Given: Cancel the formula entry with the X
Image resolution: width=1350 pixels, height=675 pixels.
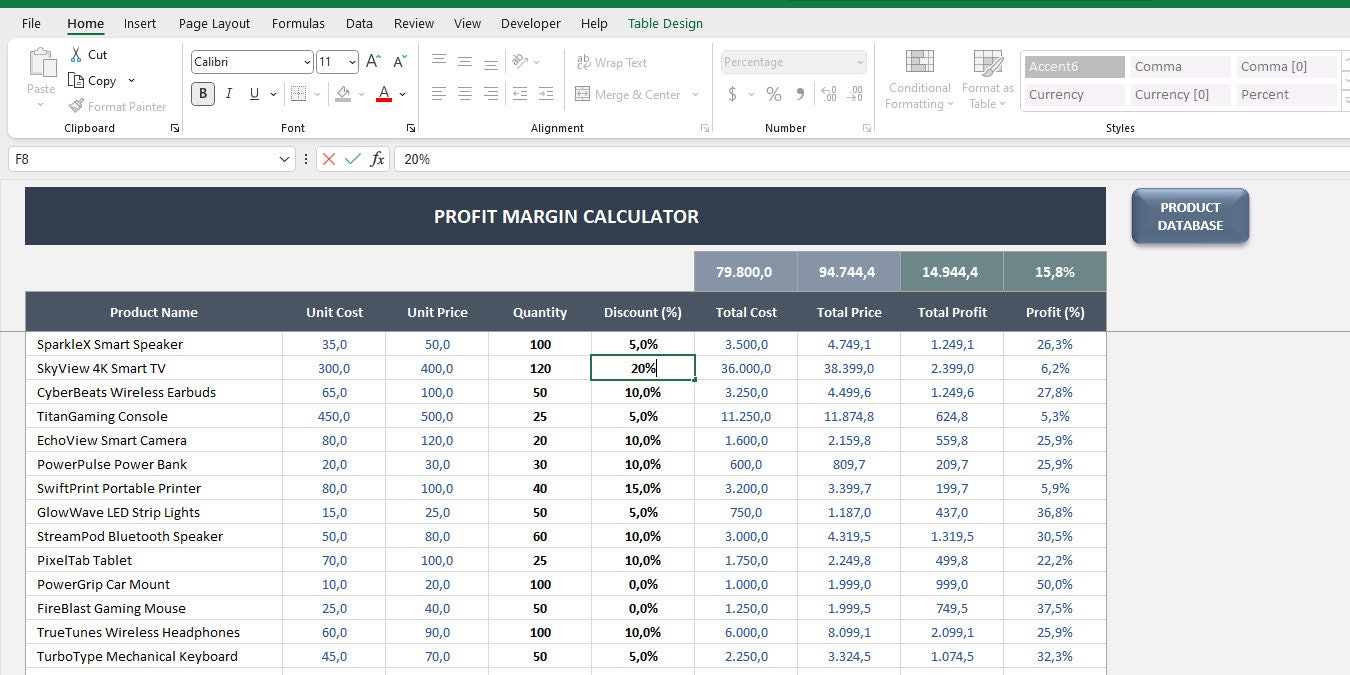Looking at the screenshot, I should coord(327,159).
